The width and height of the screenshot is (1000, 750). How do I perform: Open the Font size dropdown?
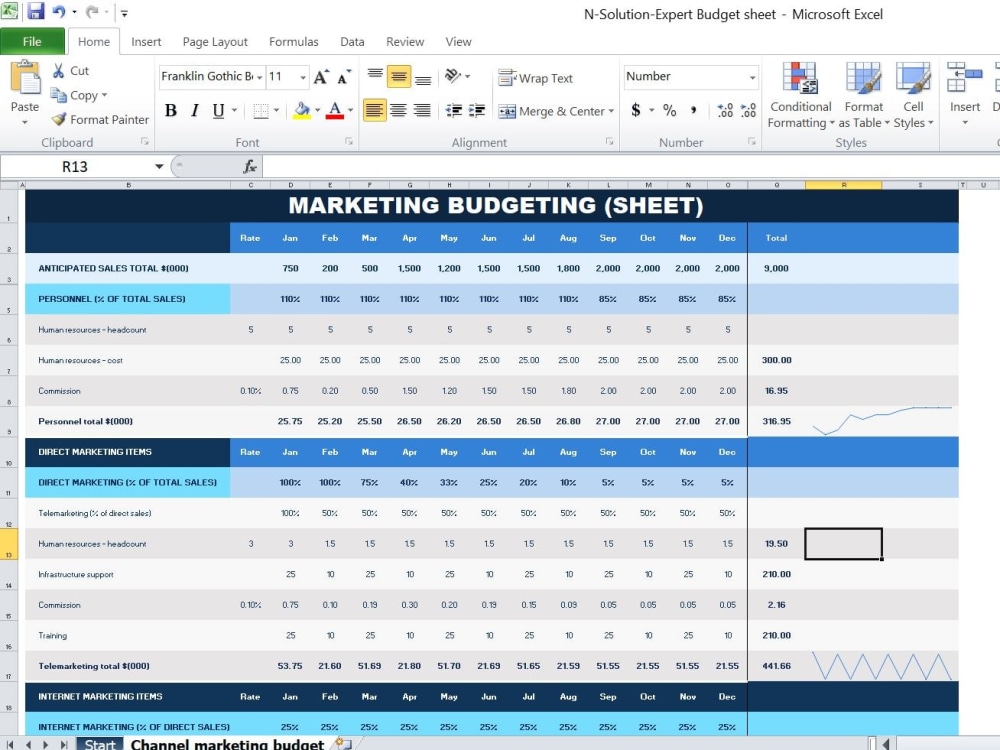click(x=303, y=77)
